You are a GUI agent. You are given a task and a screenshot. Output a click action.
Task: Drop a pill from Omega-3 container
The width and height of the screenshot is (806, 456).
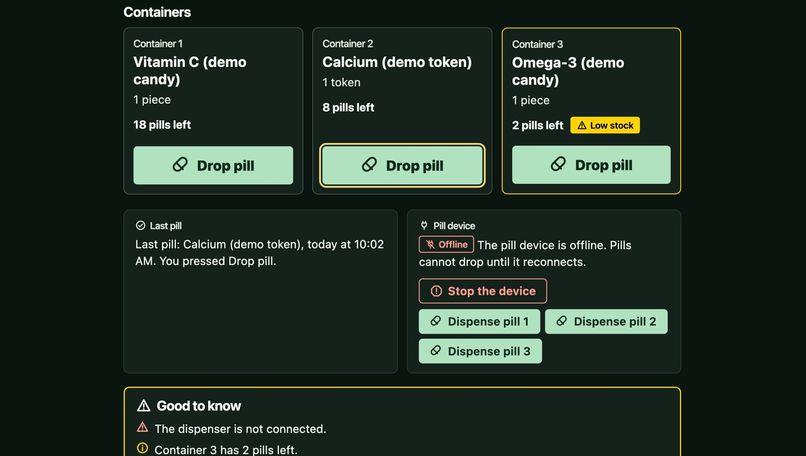click(x=591, y=165)
